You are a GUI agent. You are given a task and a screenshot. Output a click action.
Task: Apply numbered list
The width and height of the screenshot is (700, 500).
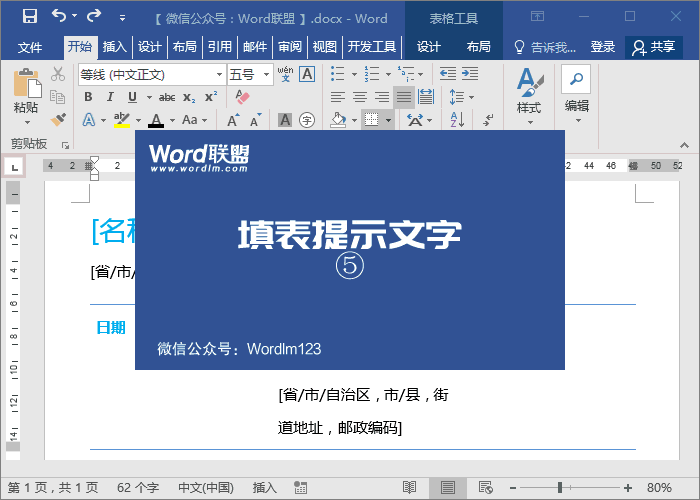coord(371,74)
